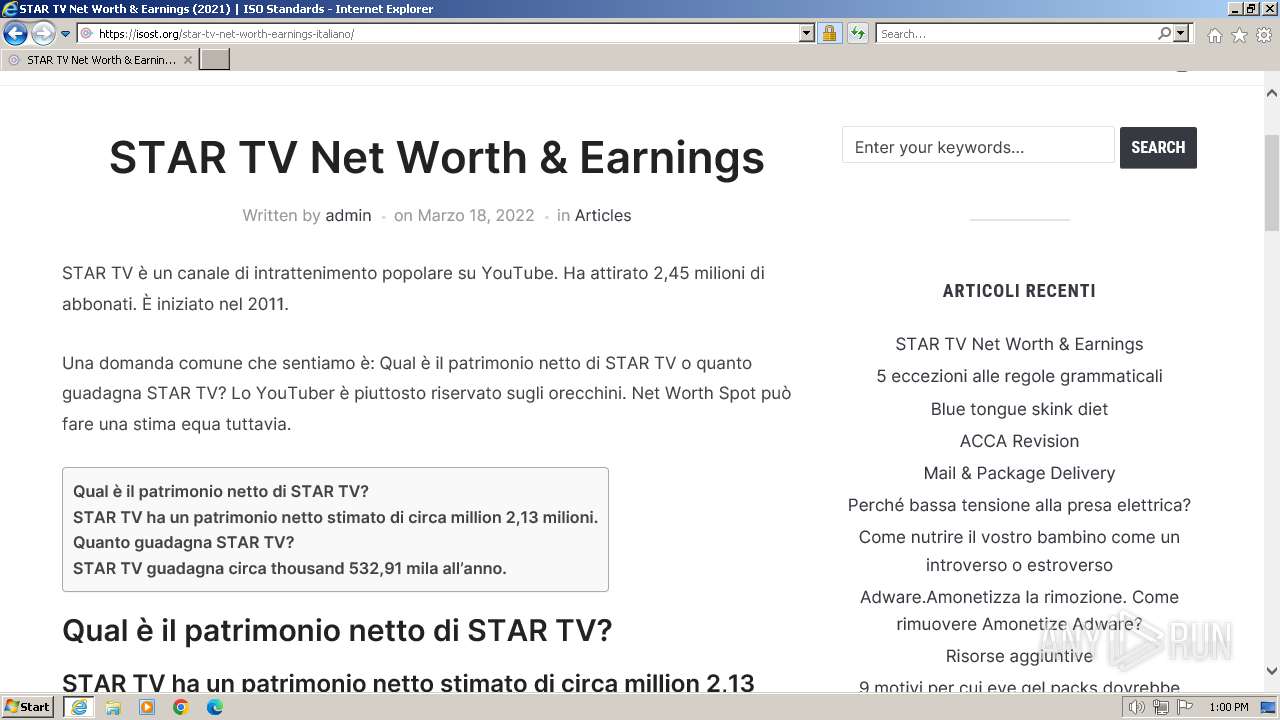Click the Enter your keywords field
The height and width of the screenshot is (720, 1280).
click(x=978, y=147)
